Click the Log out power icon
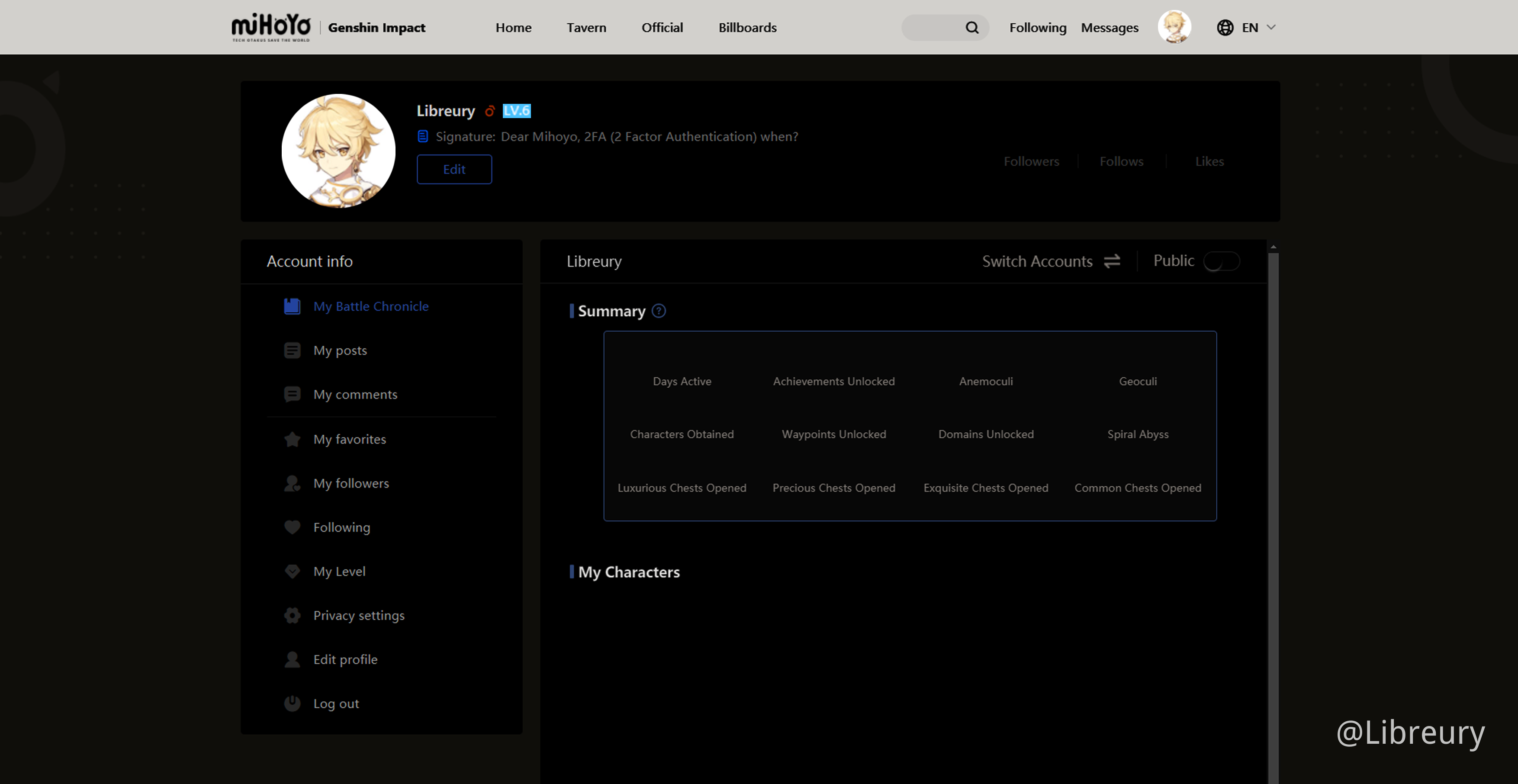 [292, 703]
